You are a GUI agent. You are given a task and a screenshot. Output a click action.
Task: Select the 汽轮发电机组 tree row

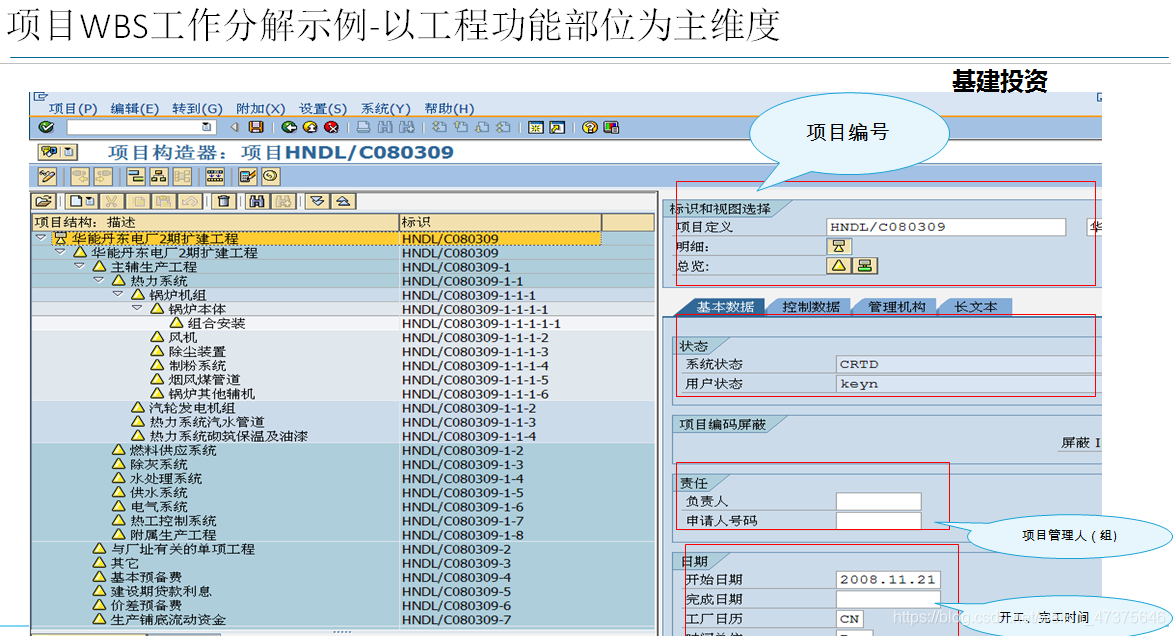click(342, 408)
